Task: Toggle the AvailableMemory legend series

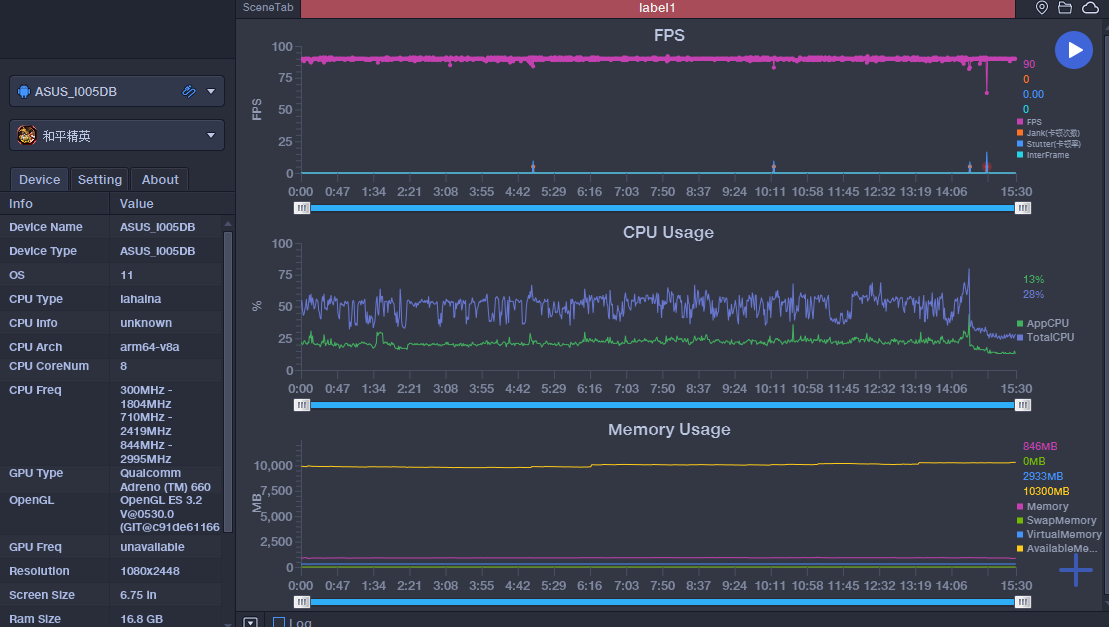Action: (x=1057, y=549)
